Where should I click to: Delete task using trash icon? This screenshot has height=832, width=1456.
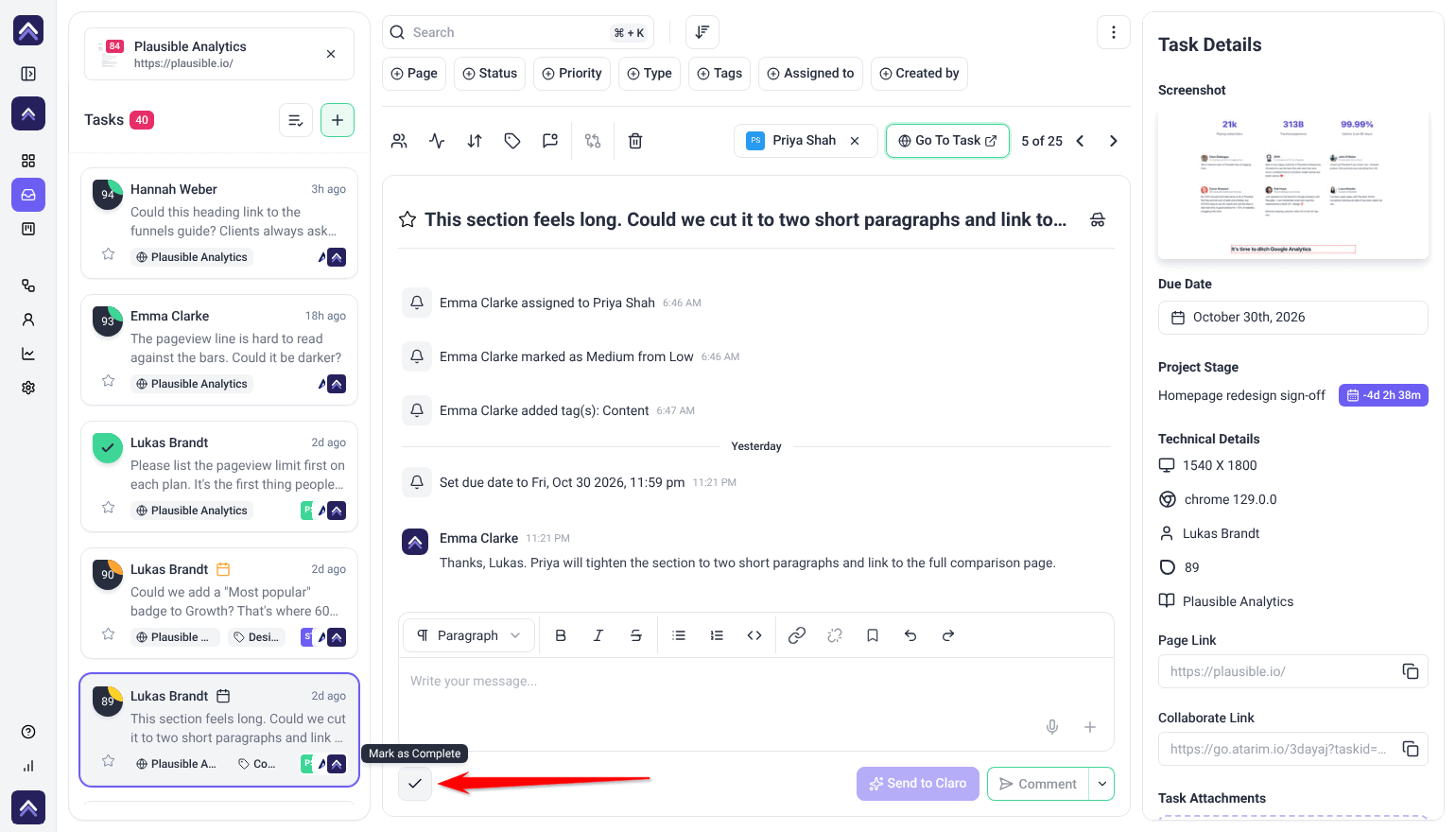(x=635, y=141)
